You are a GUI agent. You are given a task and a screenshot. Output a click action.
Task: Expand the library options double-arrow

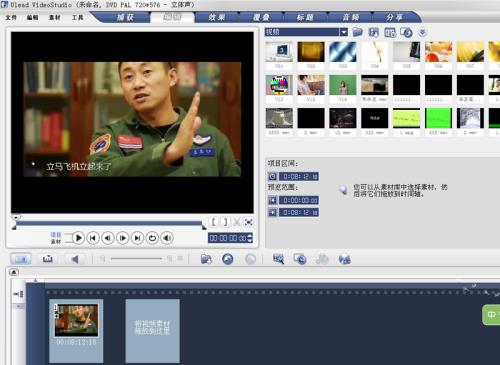(x=423, y=32)
